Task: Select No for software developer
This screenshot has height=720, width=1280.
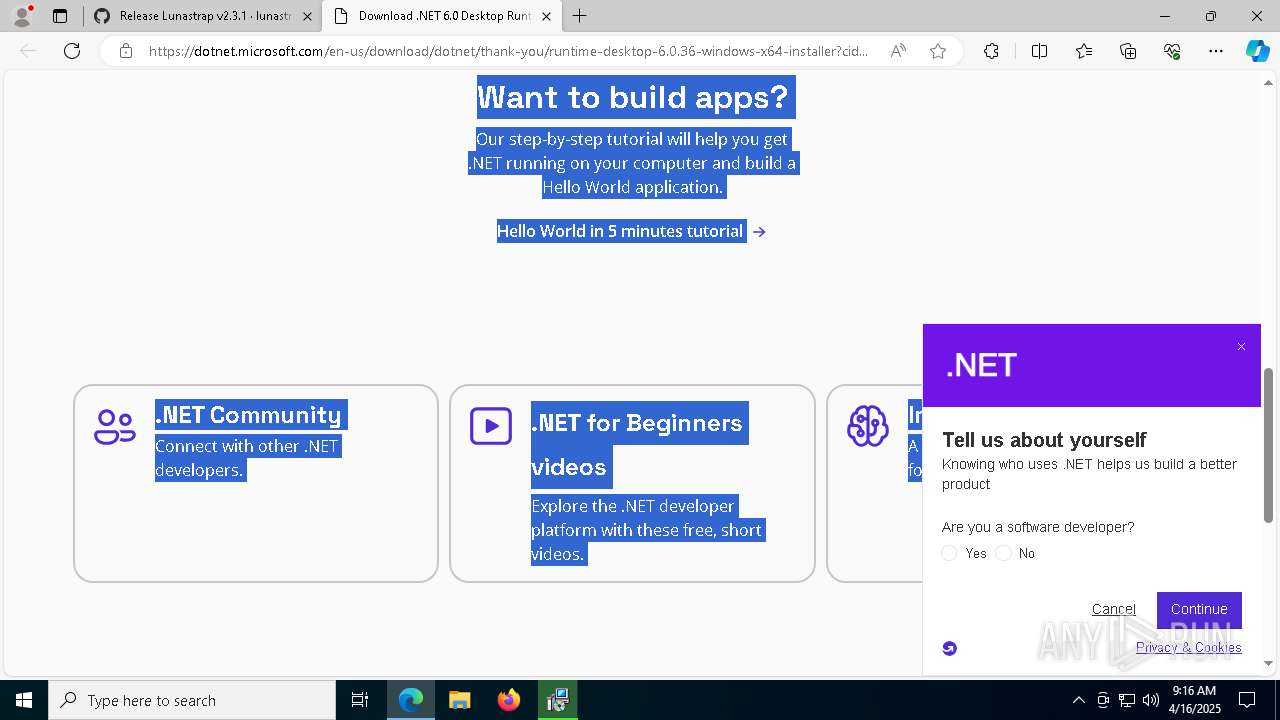Action: [1004, 553]
